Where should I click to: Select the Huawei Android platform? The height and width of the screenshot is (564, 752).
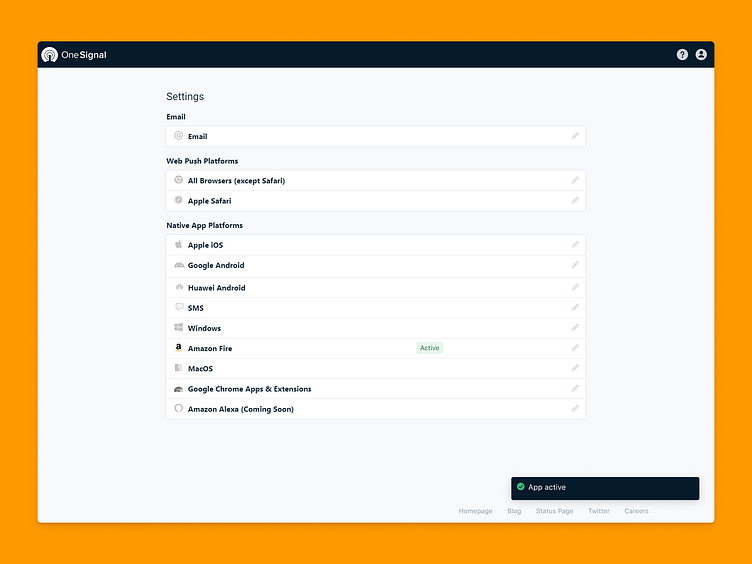tap(376, 287)
